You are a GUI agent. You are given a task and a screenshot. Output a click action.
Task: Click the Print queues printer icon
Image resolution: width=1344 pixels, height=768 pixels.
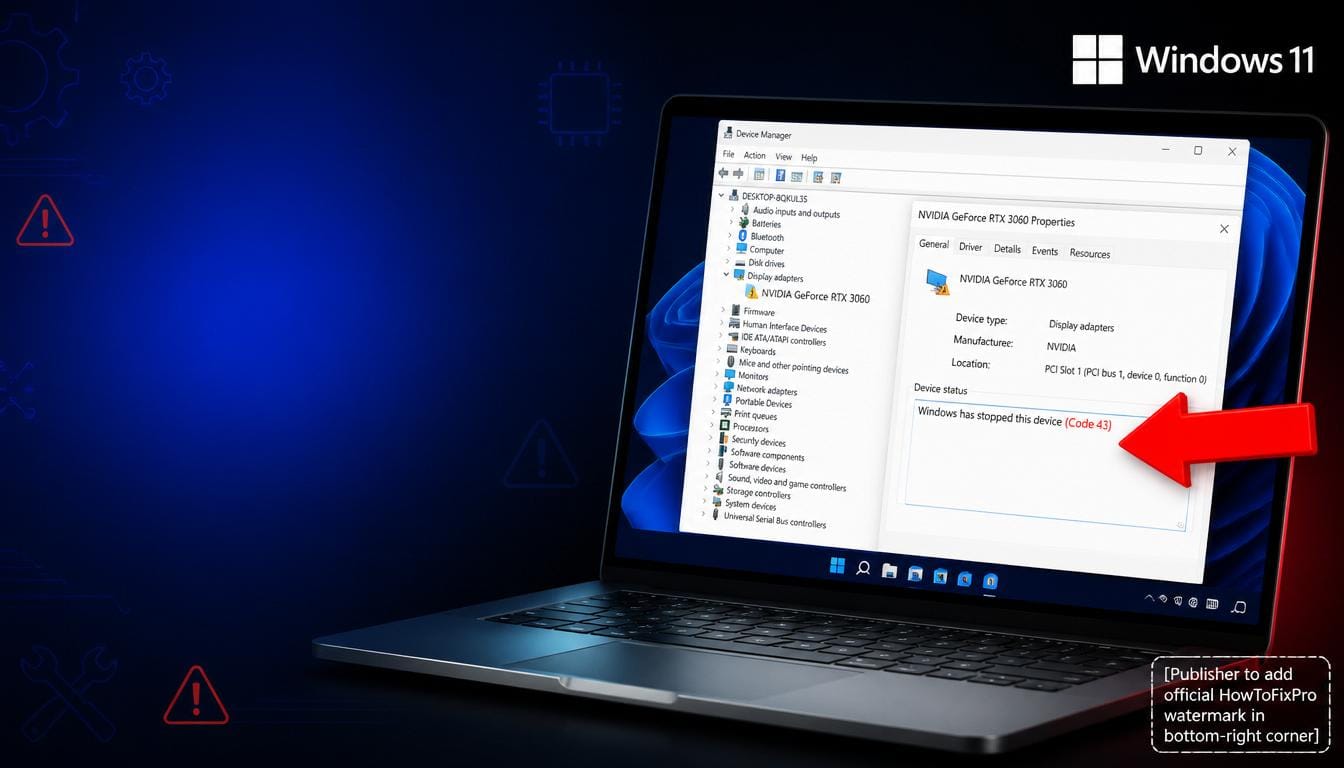[x=726, y=414]
